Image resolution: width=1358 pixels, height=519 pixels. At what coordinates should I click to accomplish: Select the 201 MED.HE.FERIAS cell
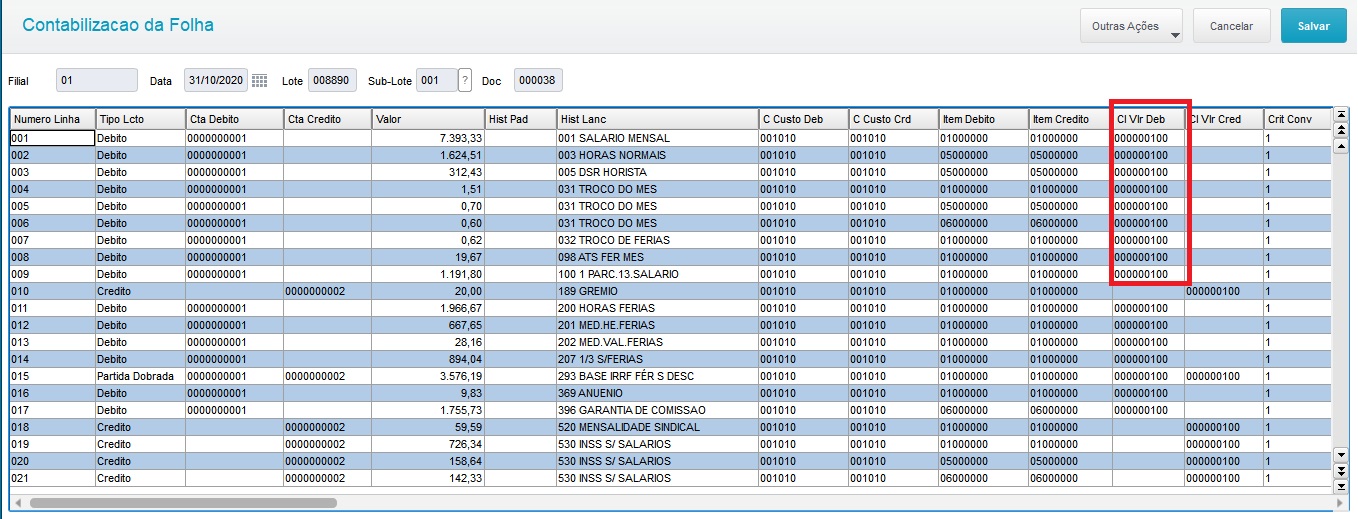coord(657,325)
